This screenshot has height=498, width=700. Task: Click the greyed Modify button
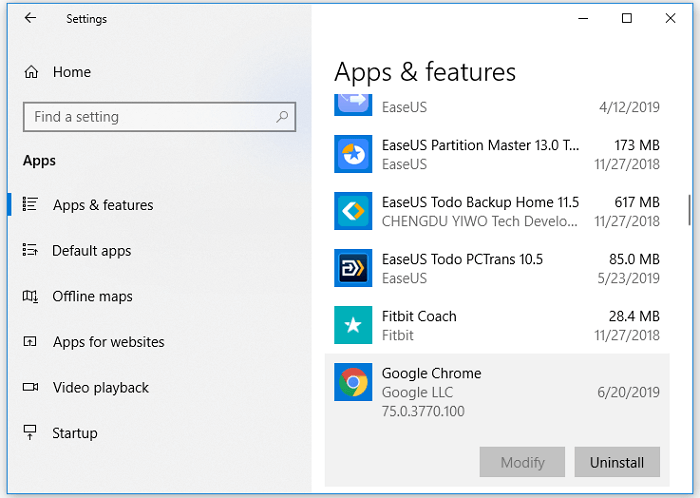click(522, 462)
